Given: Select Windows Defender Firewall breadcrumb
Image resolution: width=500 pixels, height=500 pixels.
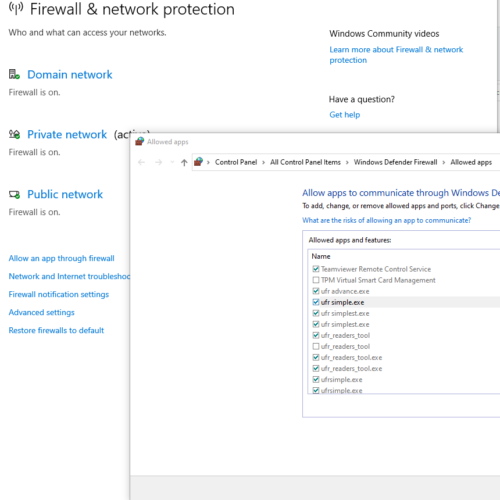Looking at the screenshot, I should point(395,162).
